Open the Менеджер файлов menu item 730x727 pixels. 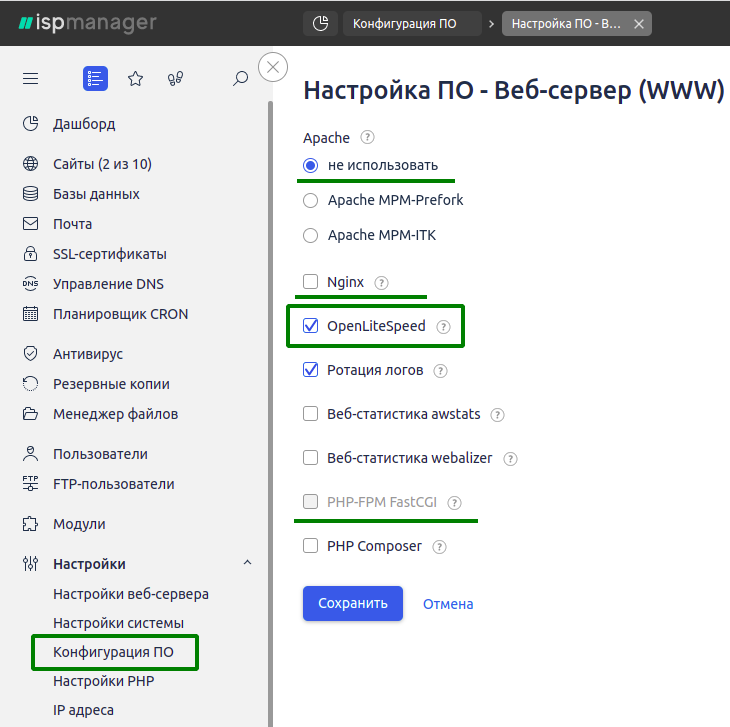pos(115,414)
